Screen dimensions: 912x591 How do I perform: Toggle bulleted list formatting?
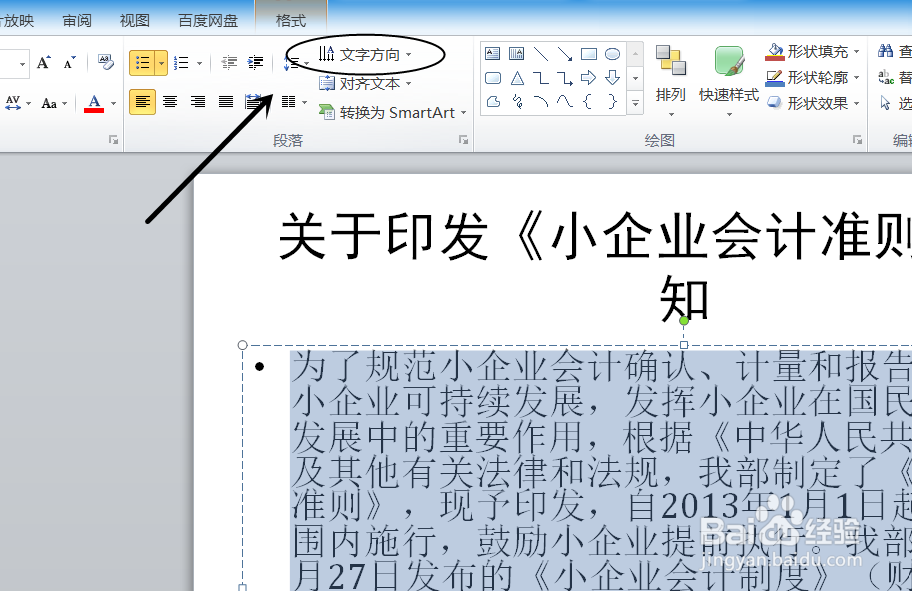142,61
